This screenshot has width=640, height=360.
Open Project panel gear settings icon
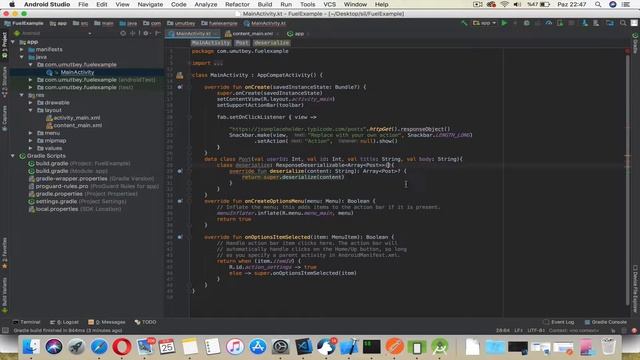[x=146, y=33]
